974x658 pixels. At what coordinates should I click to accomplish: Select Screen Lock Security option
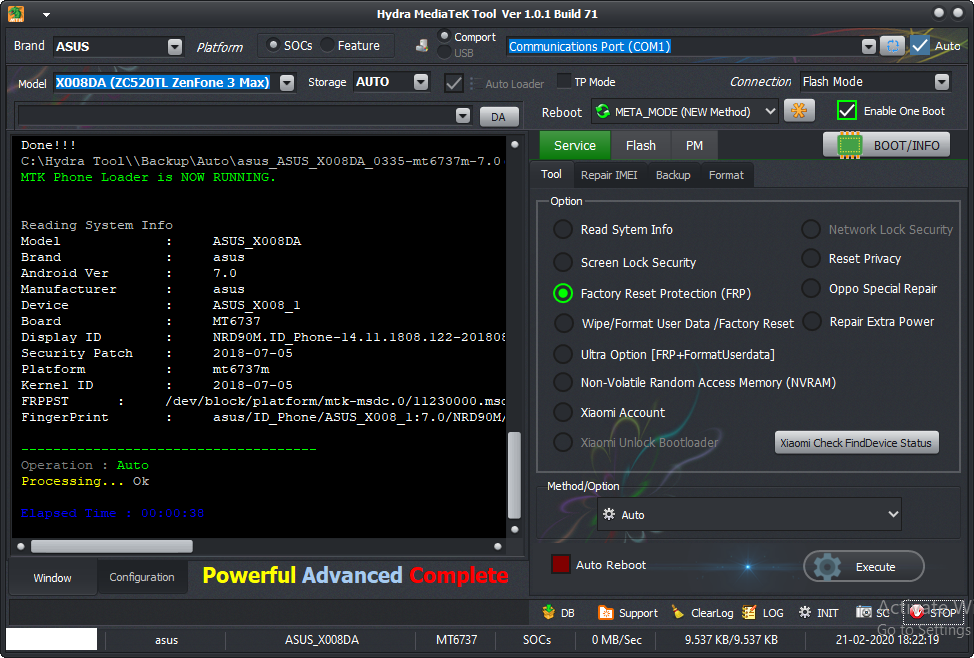click(563, 262)
